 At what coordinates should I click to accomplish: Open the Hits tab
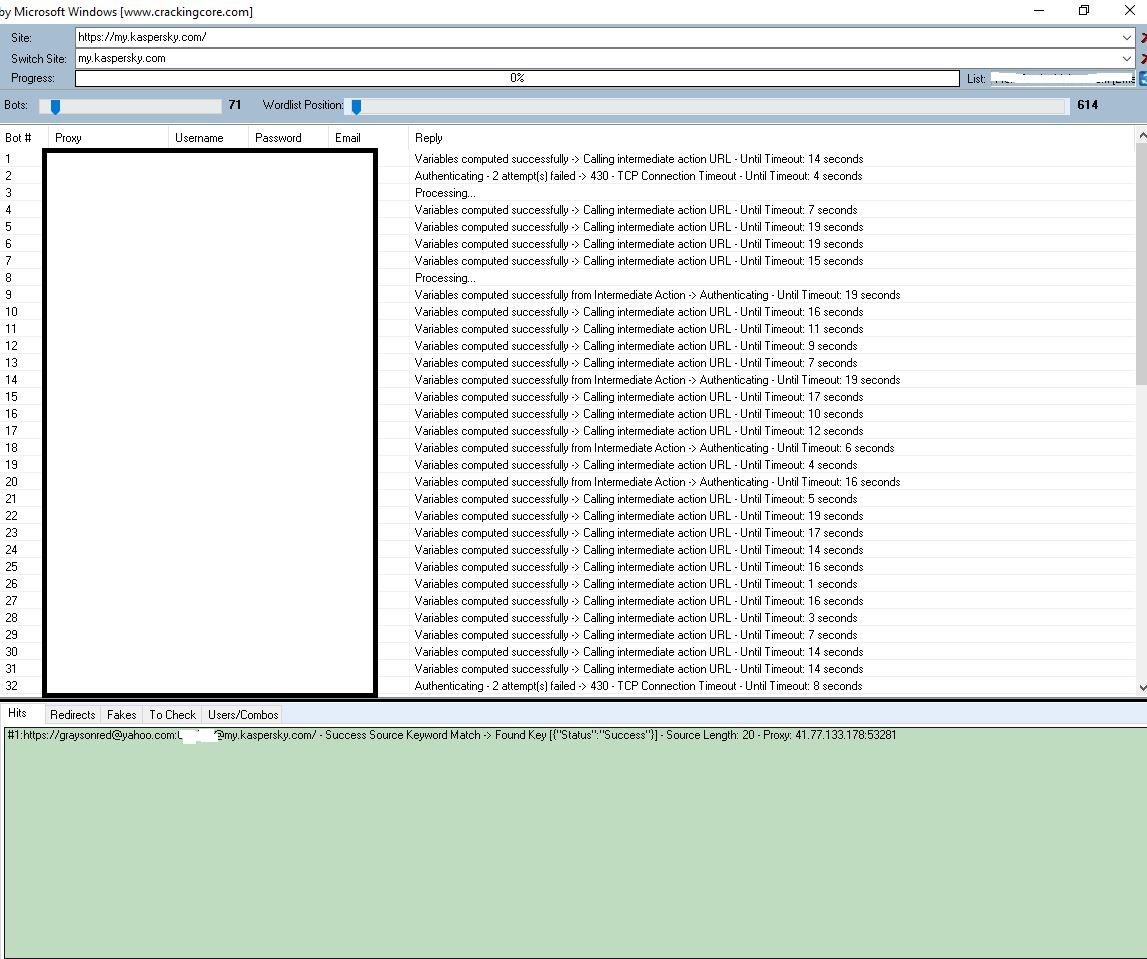click(x=17, y=714)
